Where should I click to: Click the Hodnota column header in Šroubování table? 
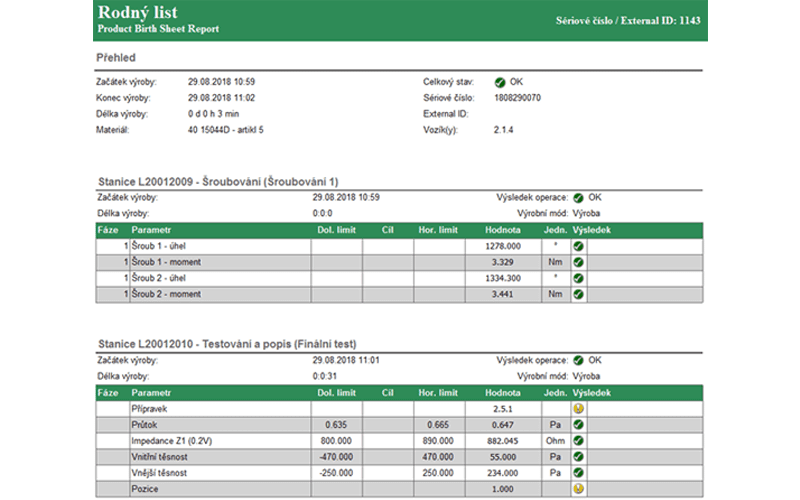click(501, 230)
